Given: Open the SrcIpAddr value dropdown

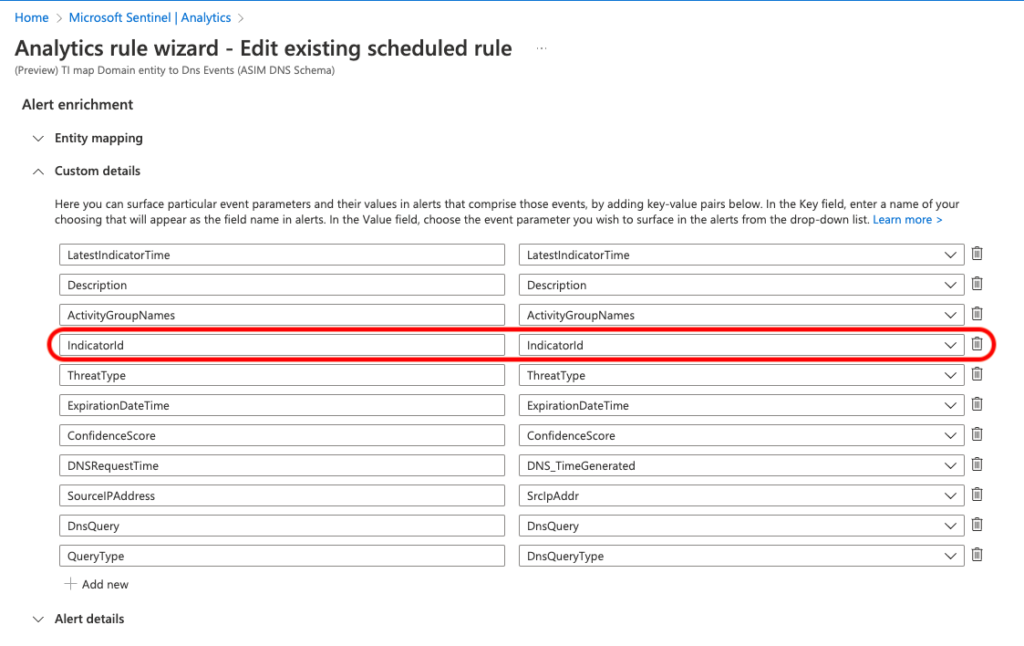Looking at the screenshot, I should coord(741,495).
